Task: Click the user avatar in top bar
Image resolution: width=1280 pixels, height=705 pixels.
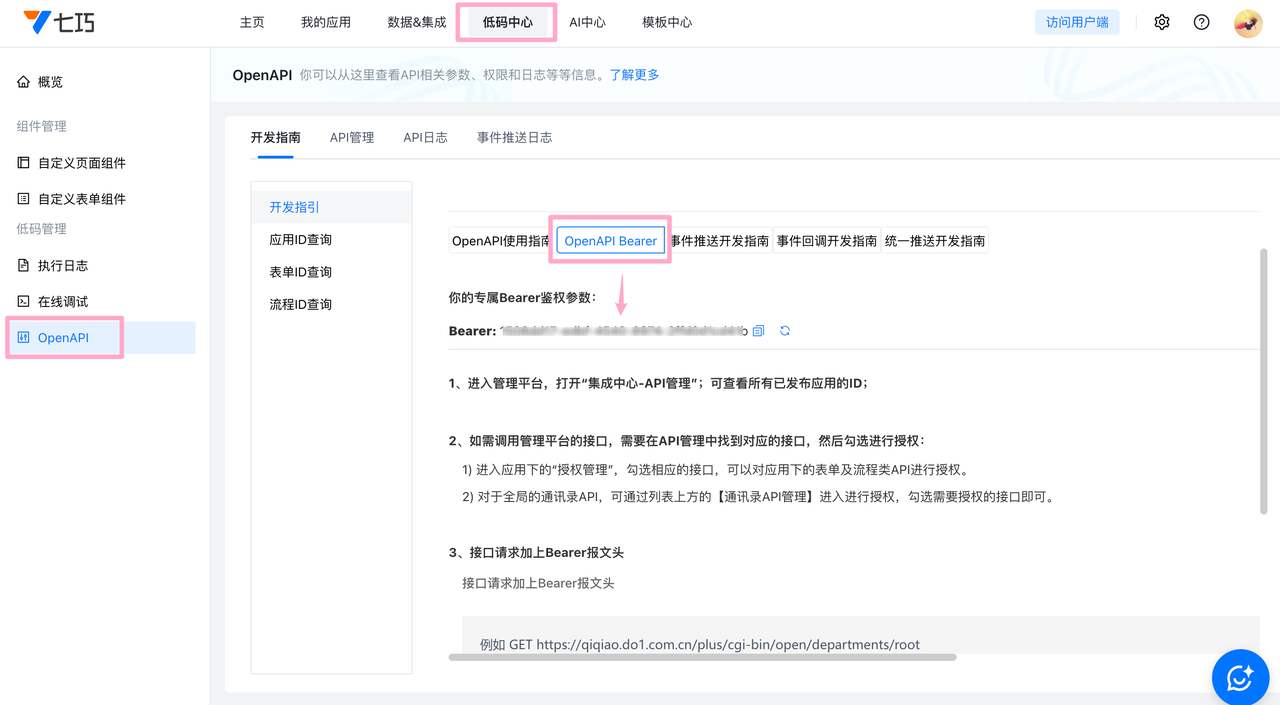Action: pos(1247,22)
